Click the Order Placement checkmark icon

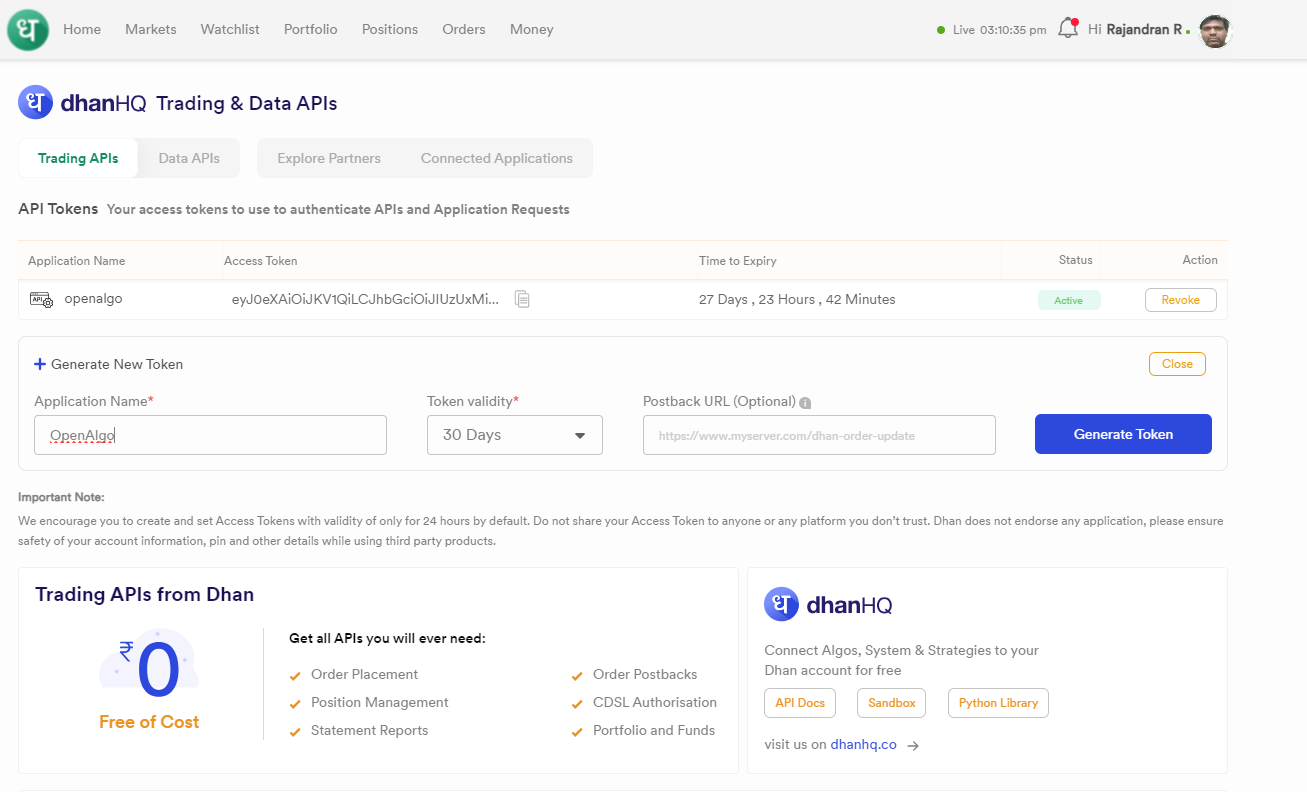pyautogui.click(x=295, y=676)
